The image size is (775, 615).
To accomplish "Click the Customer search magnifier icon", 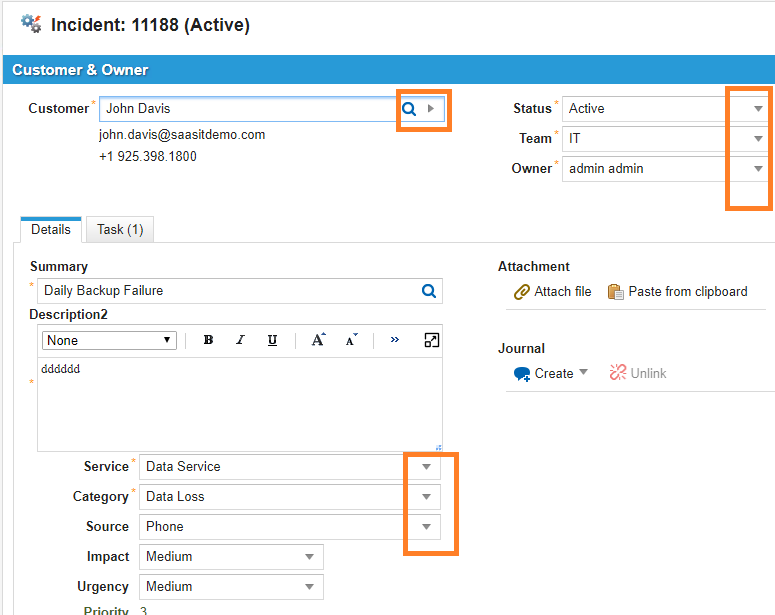I will tap(409, 109).
